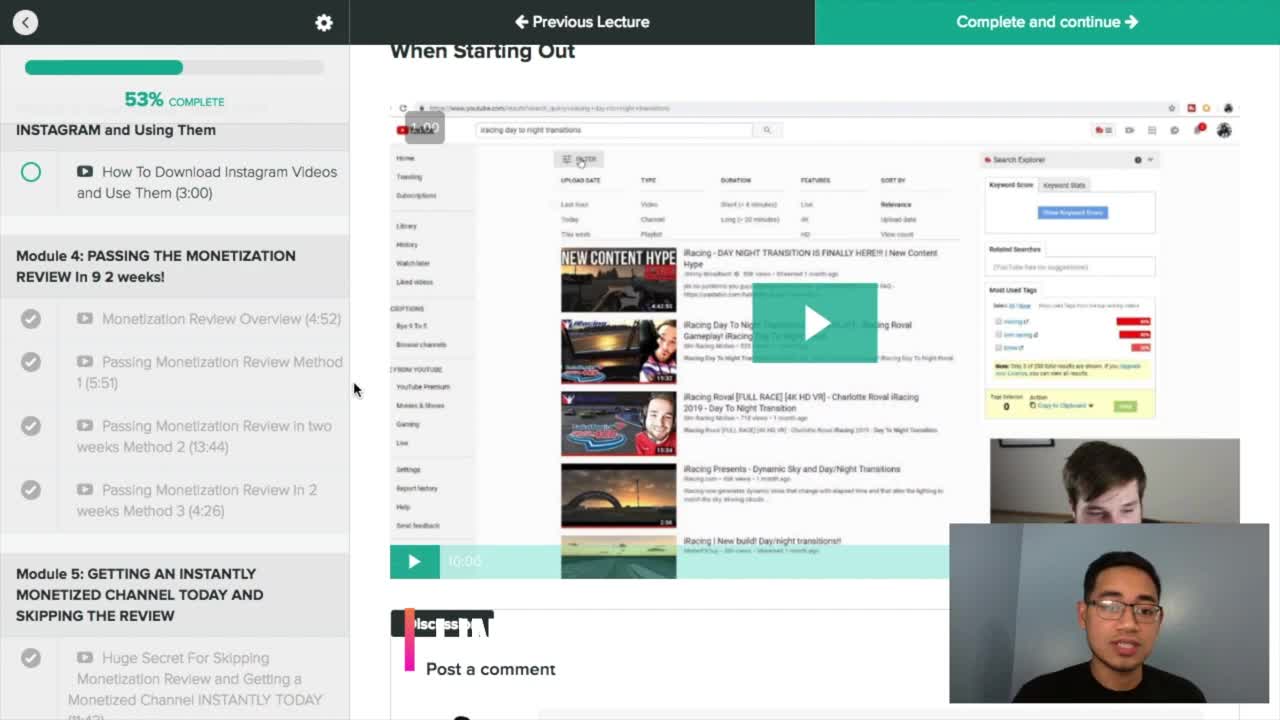
Task: Click Trending in YouTube sidebar
Action: [x=409, y=177]
